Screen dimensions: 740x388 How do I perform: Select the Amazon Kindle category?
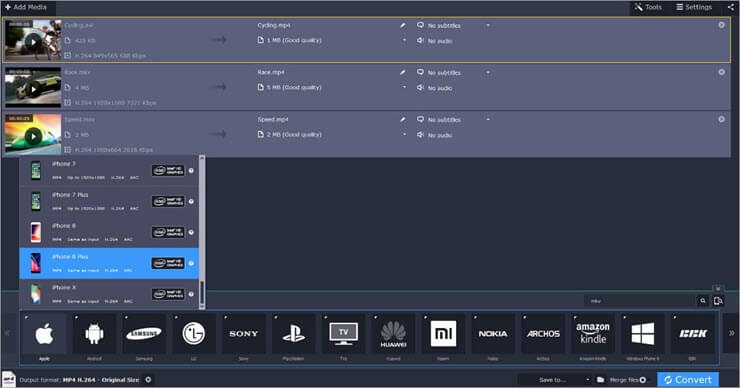(593, 334)
